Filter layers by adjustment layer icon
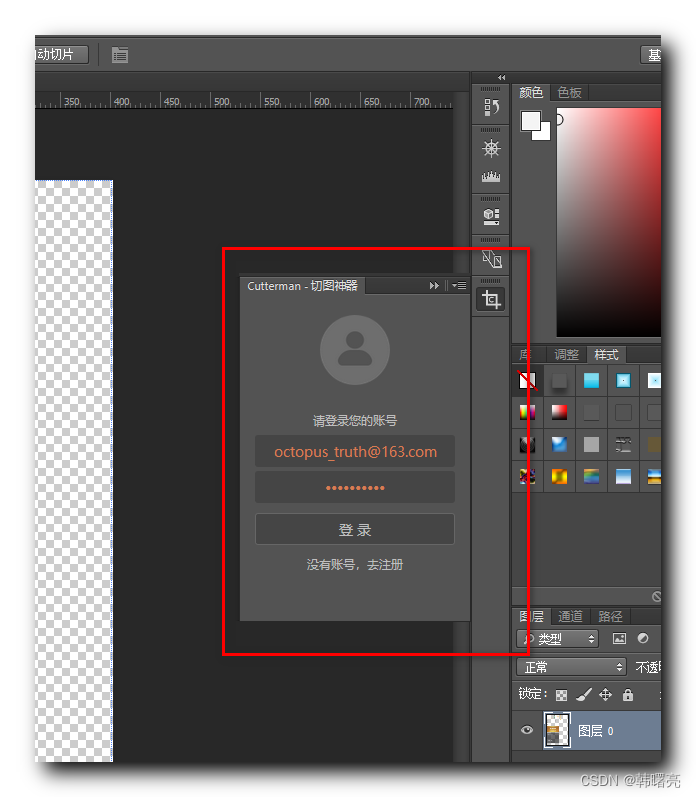696x797 pixels. click(x=643, y=638)
